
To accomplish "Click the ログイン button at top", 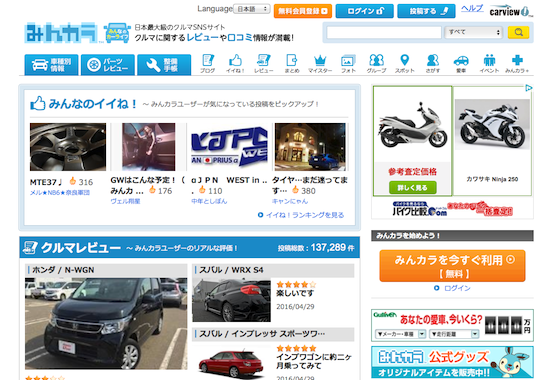I will pyautogui.click(x=364, y=11).
